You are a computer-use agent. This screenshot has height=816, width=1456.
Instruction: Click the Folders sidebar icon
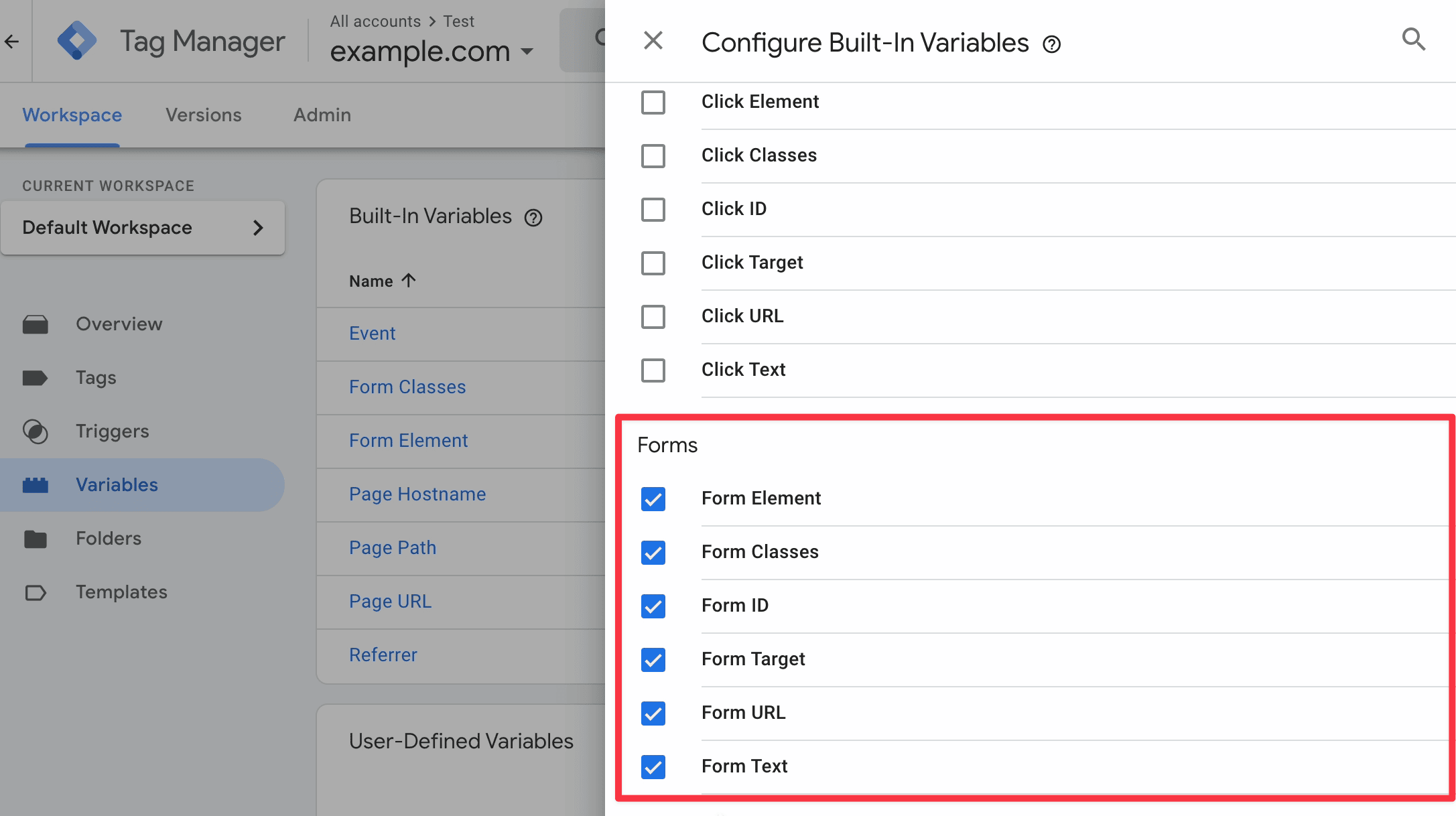(35, 539)
